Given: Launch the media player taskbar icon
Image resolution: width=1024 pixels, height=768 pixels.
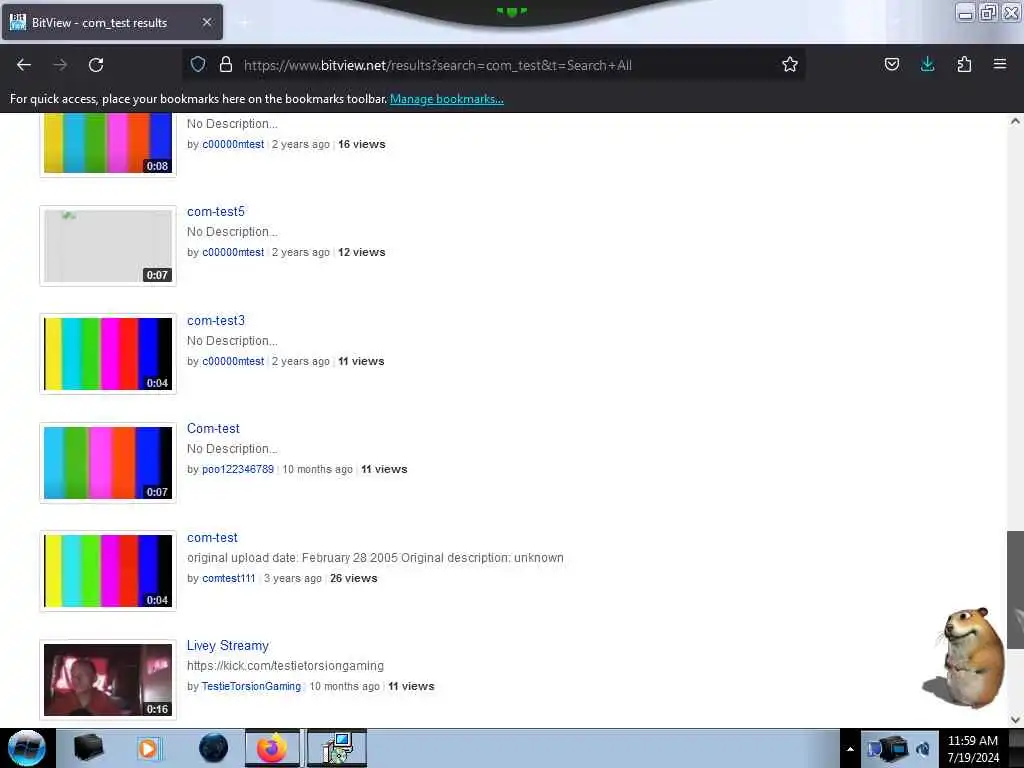Looking at the screenshot, I should point(148,748).
